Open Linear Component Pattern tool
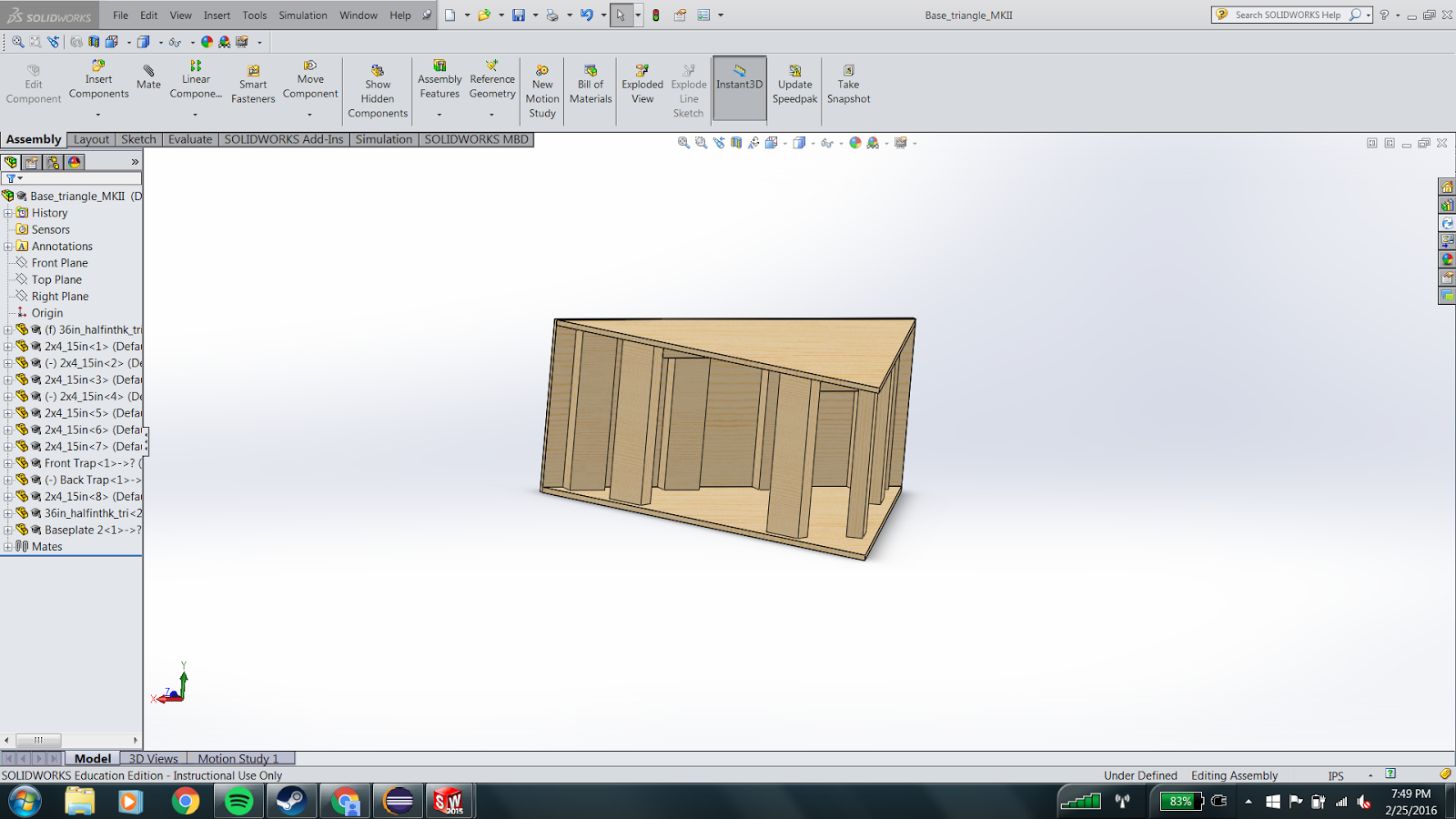The height and width of the screenshot is (819, 1456). pos(196,79)
